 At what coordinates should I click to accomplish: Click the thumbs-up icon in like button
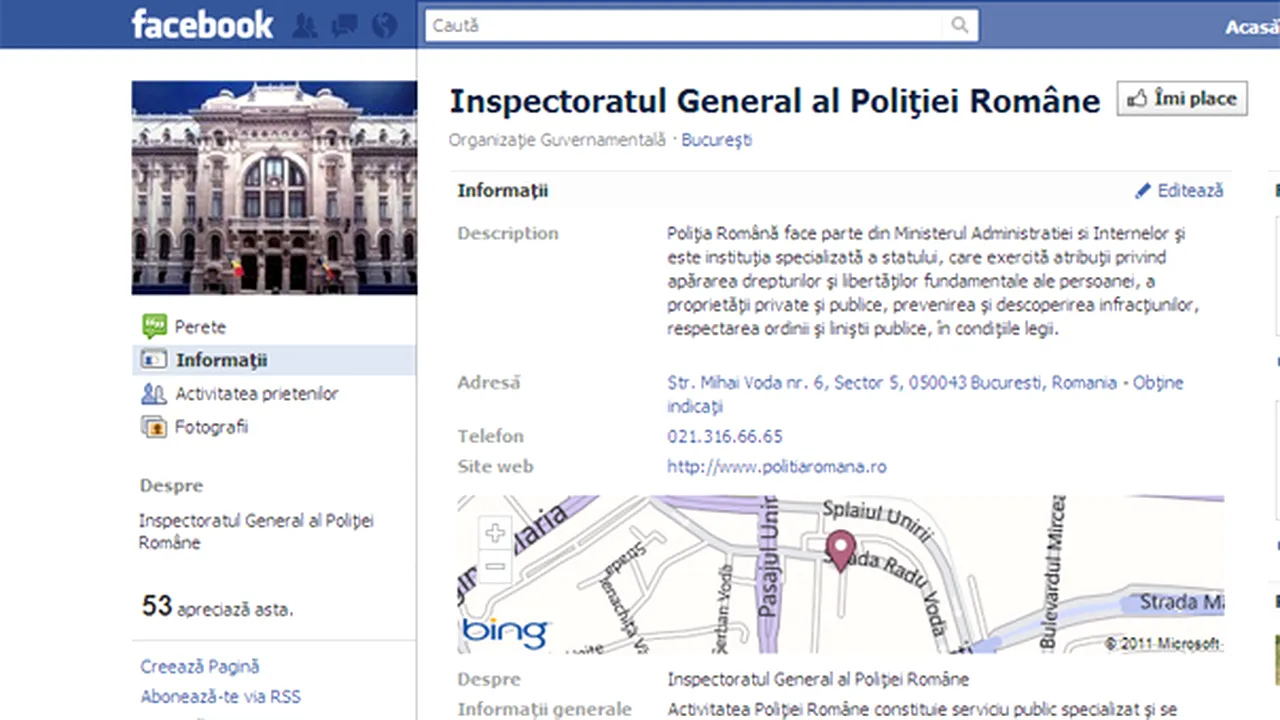point(1137,98)
